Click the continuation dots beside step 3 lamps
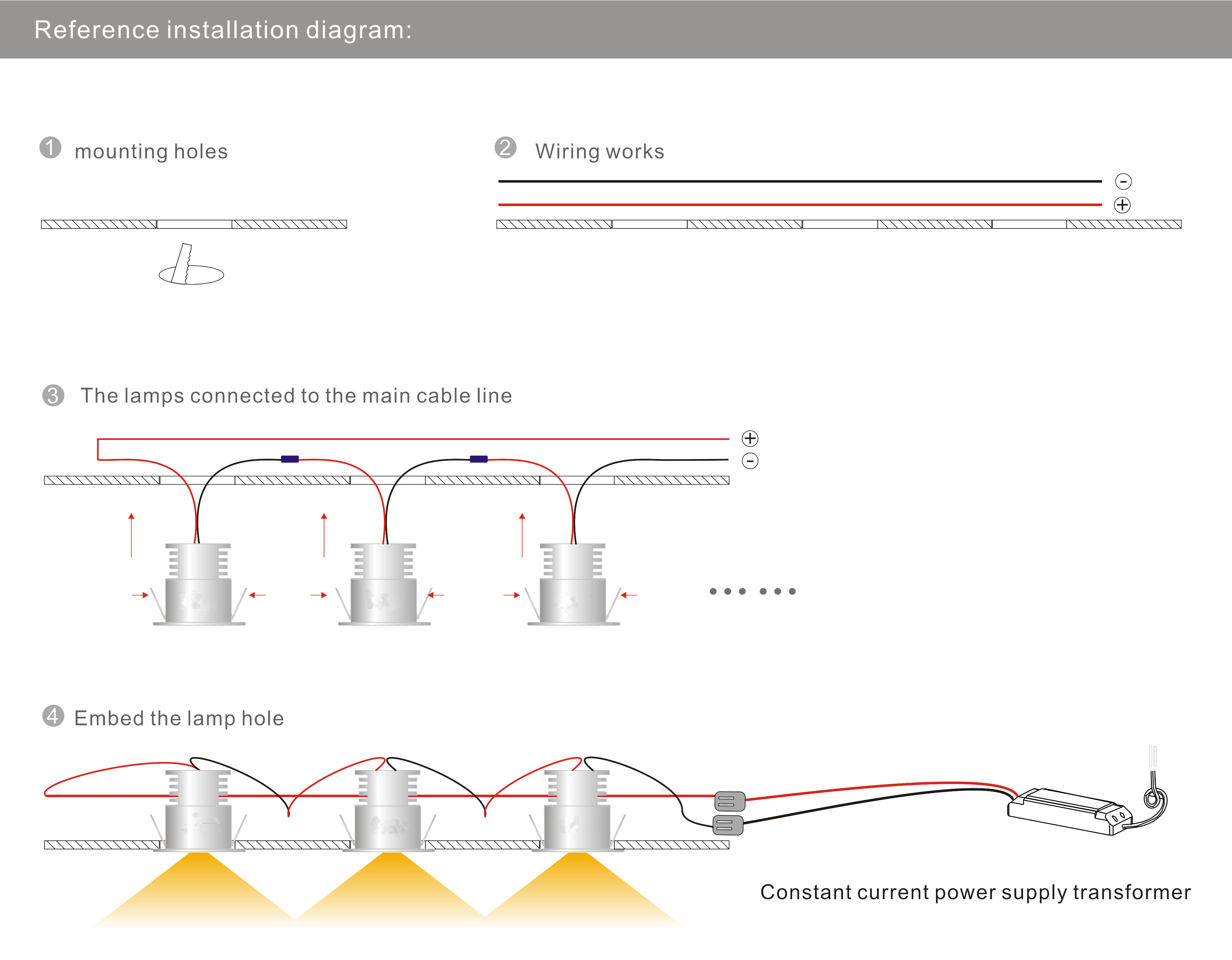 [x=752, y=591]
